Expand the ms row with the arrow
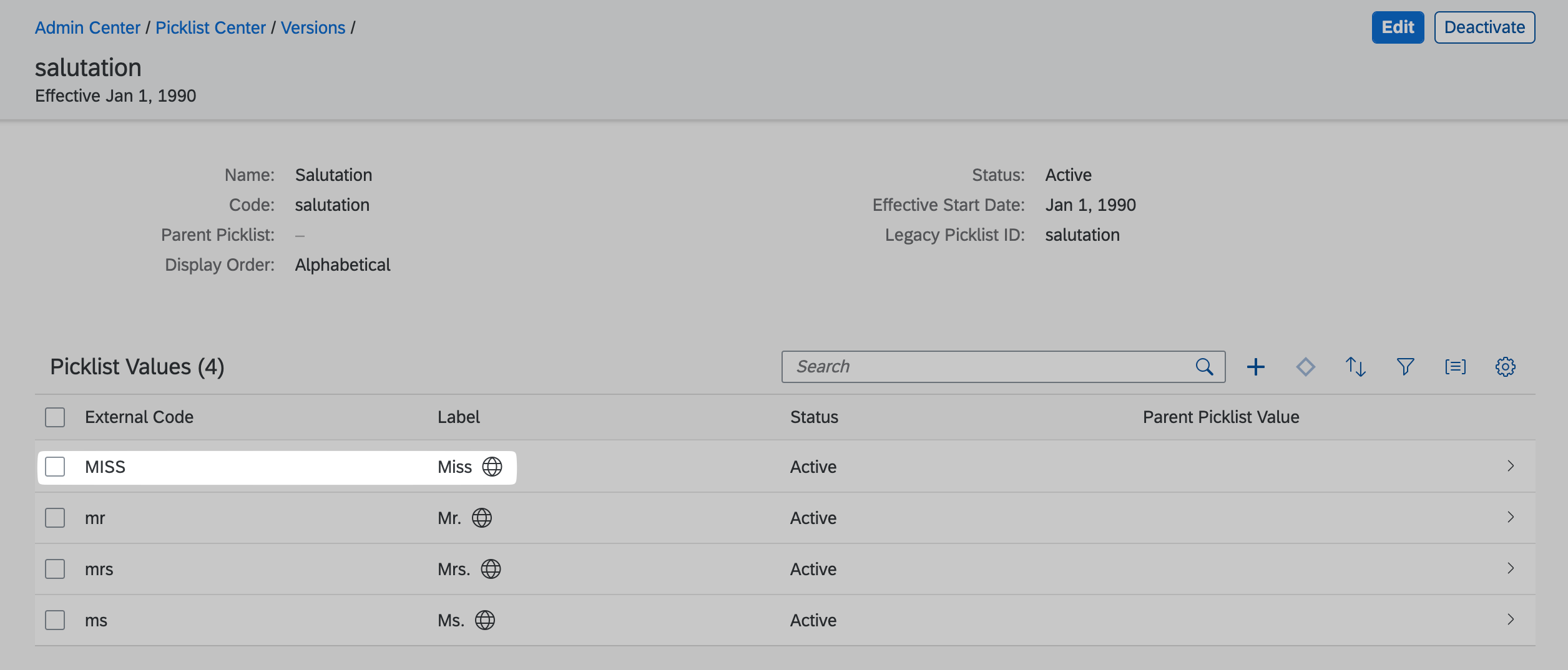 click(x=1511, y=619)
